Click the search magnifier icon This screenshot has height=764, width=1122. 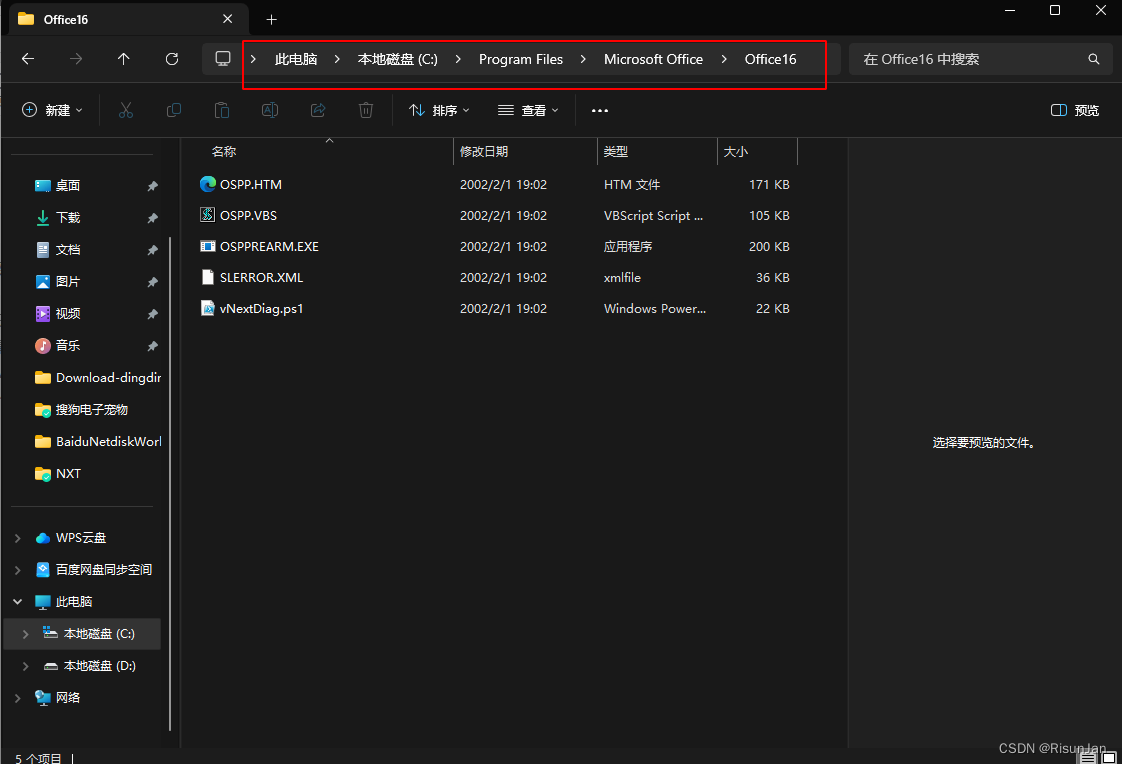[1093, 59]
